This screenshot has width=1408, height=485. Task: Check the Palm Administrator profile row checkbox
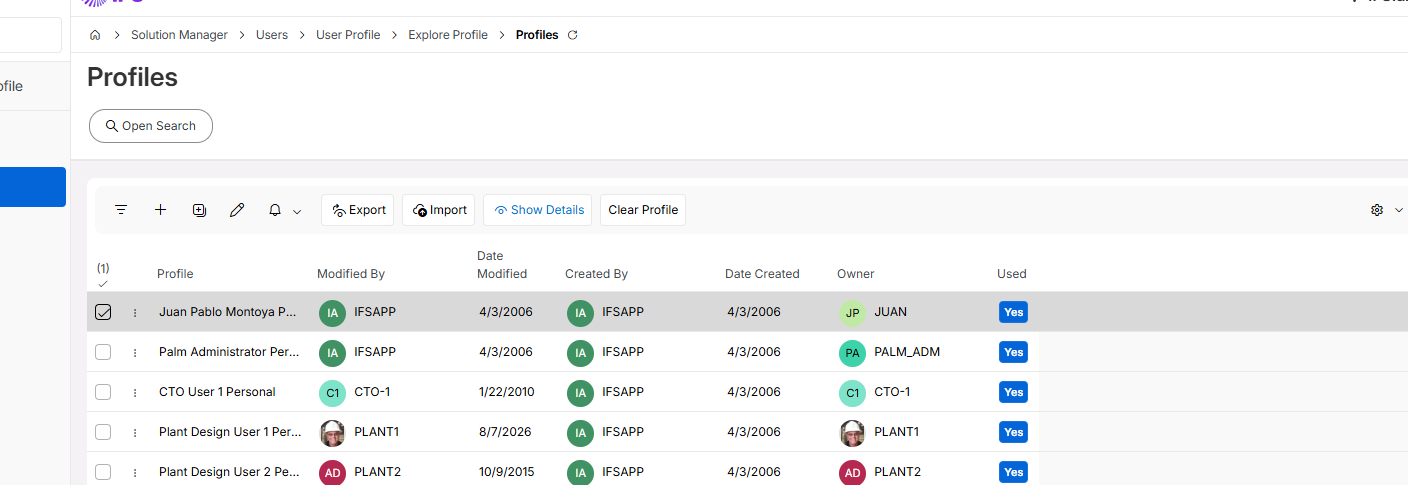tap(103, 352)
